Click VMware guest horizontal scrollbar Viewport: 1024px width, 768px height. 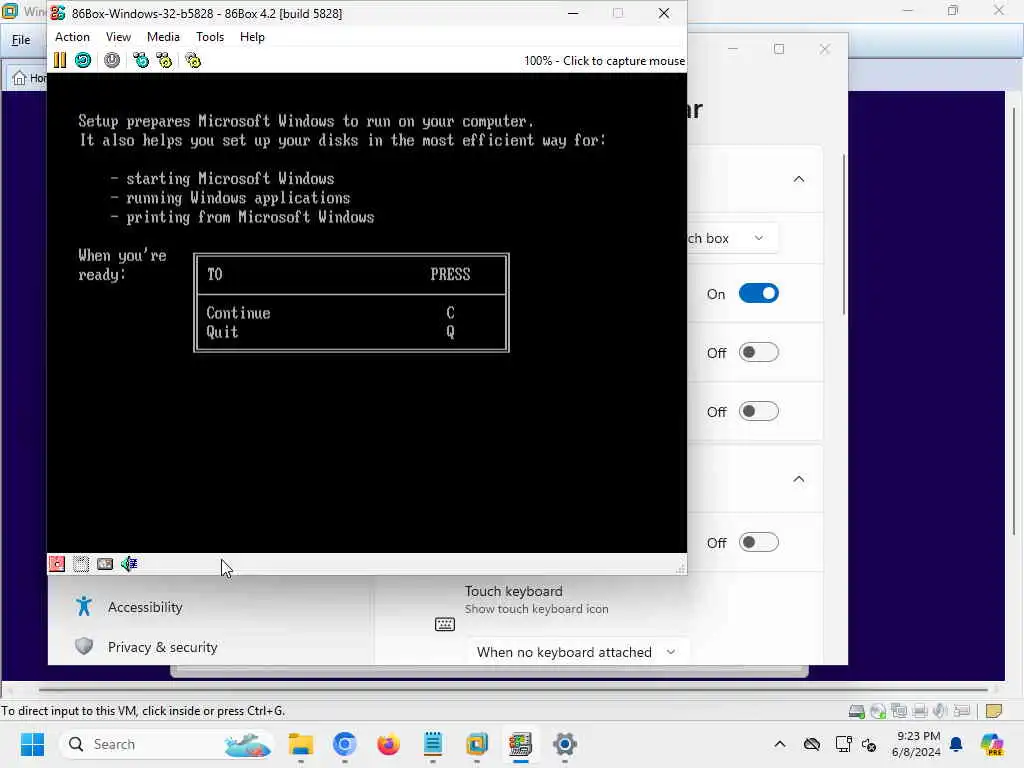[x=513, y=689]
